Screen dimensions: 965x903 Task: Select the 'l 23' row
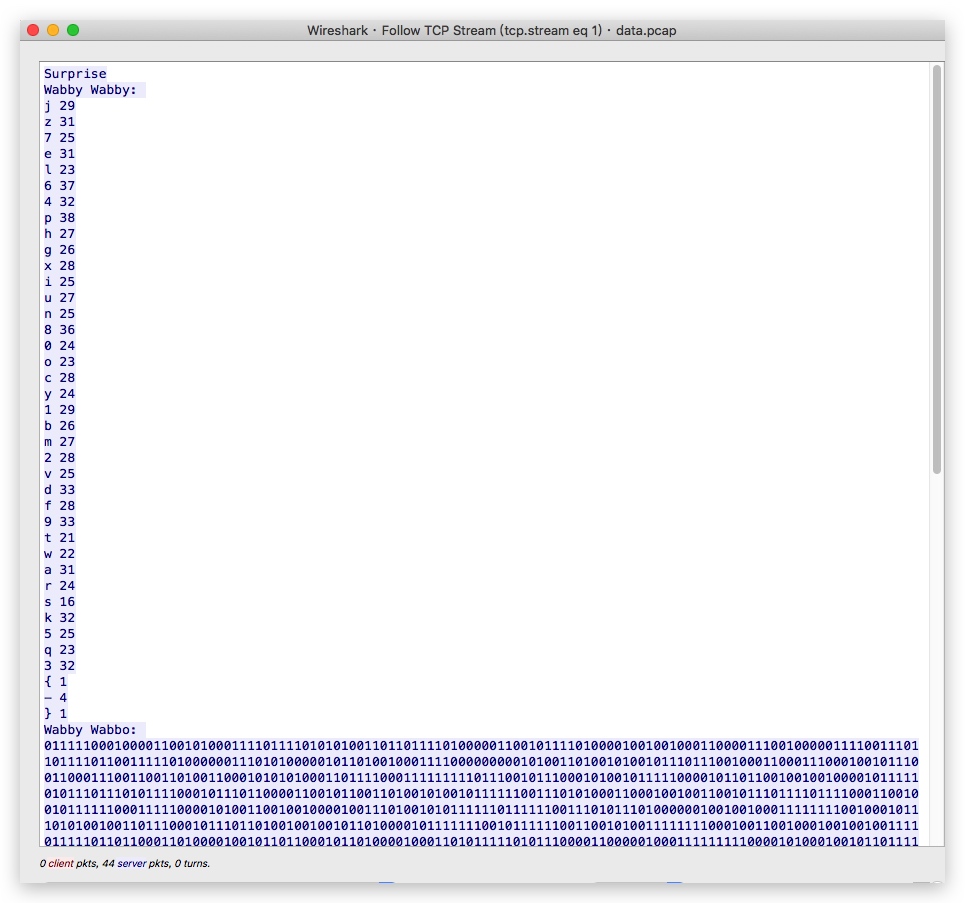(59, 170)
